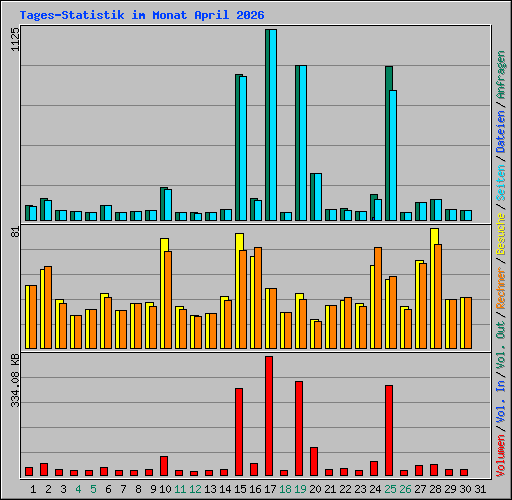The height and width of the screenshot is (500, 512).
Task: Click the 'Volumen' legend label
Action: [501, 456]
